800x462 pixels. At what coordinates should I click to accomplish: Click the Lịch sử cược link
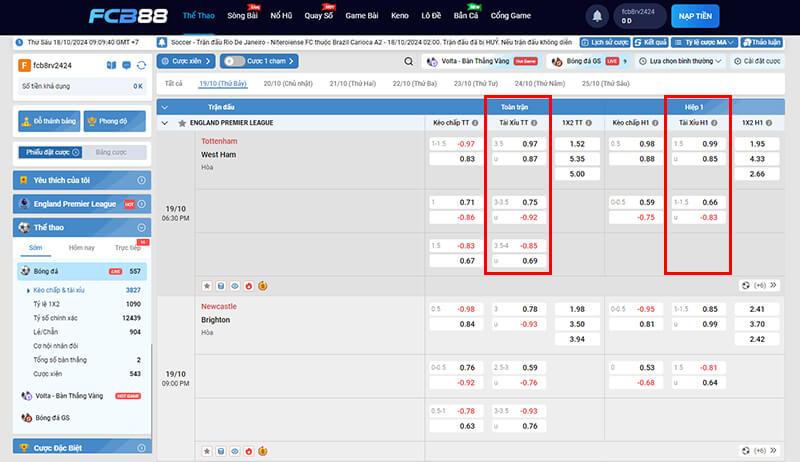point(605,43)
